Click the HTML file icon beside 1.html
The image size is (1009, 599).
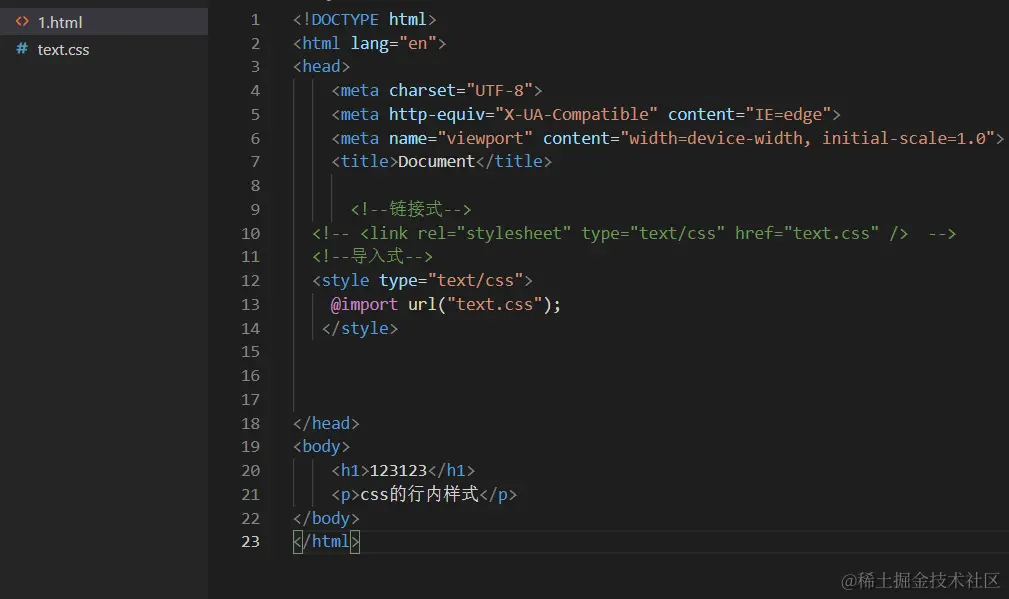click(22, 22)
